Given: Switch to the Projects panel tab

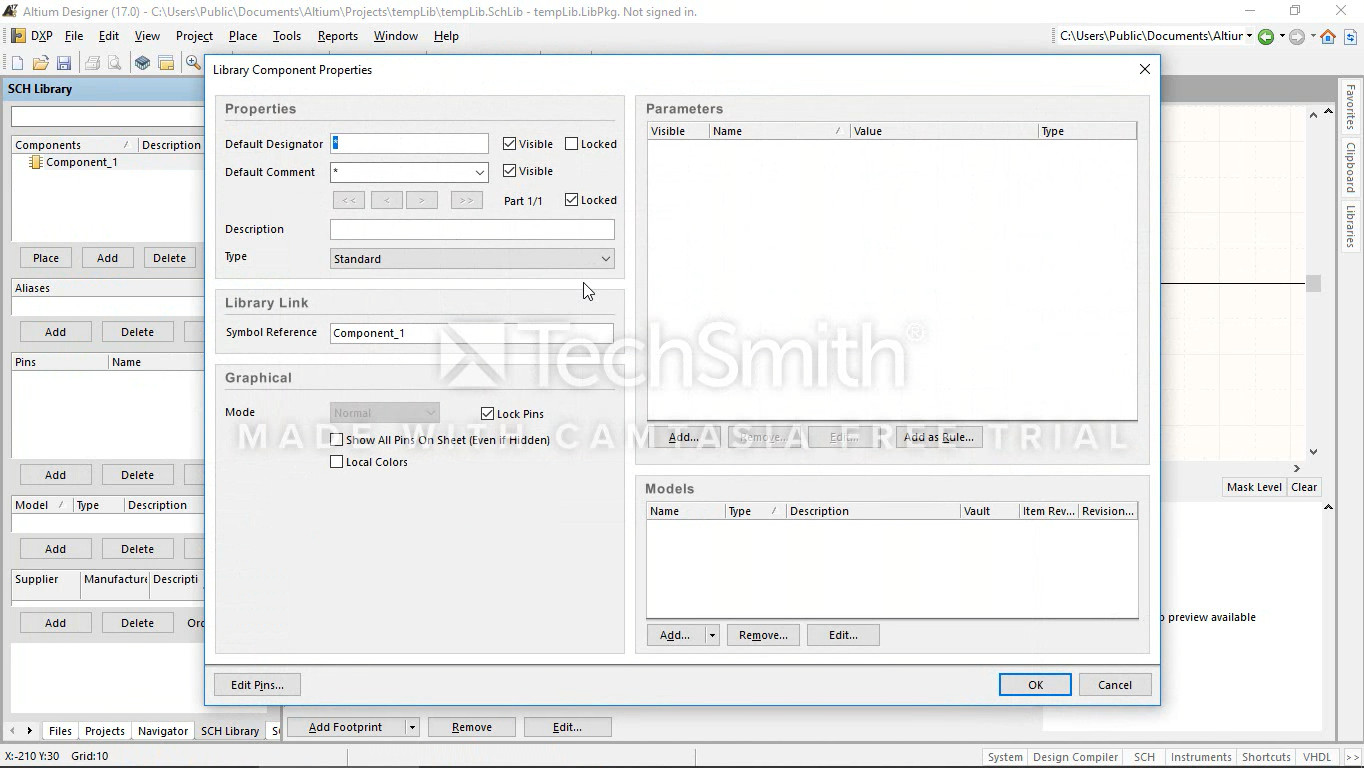Looking at the screenshot, I should pyautogui.click(x=104, y=731).
